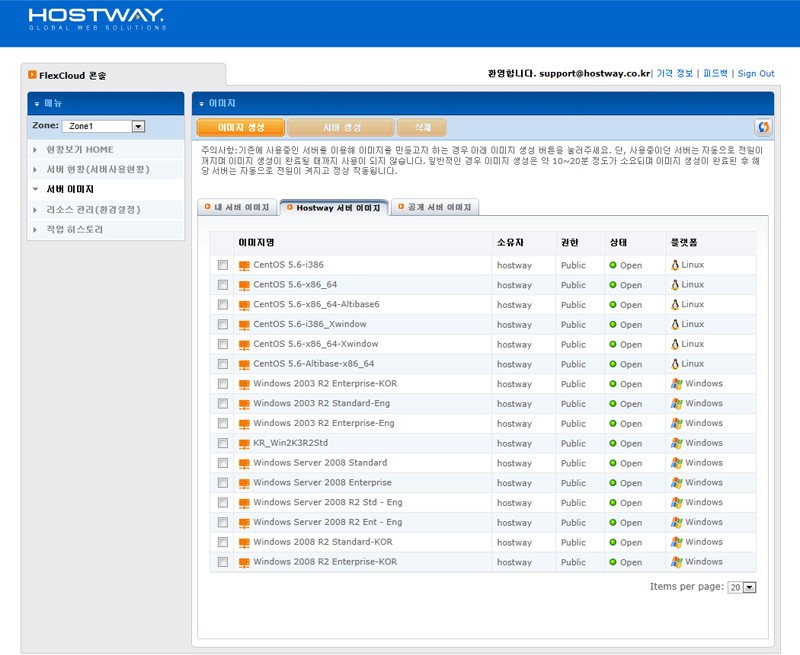The image size is (800, 655).
Task: Click the support@hostway.co.kr account text
Action: click(594, 73)
